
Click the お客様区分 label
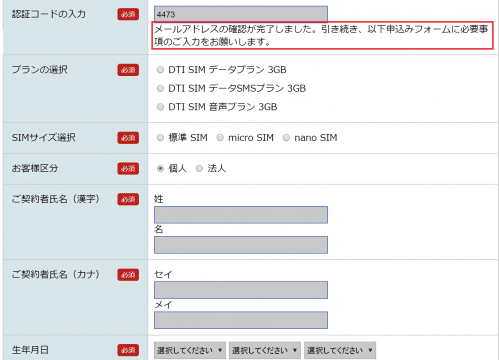pos(35,168)
